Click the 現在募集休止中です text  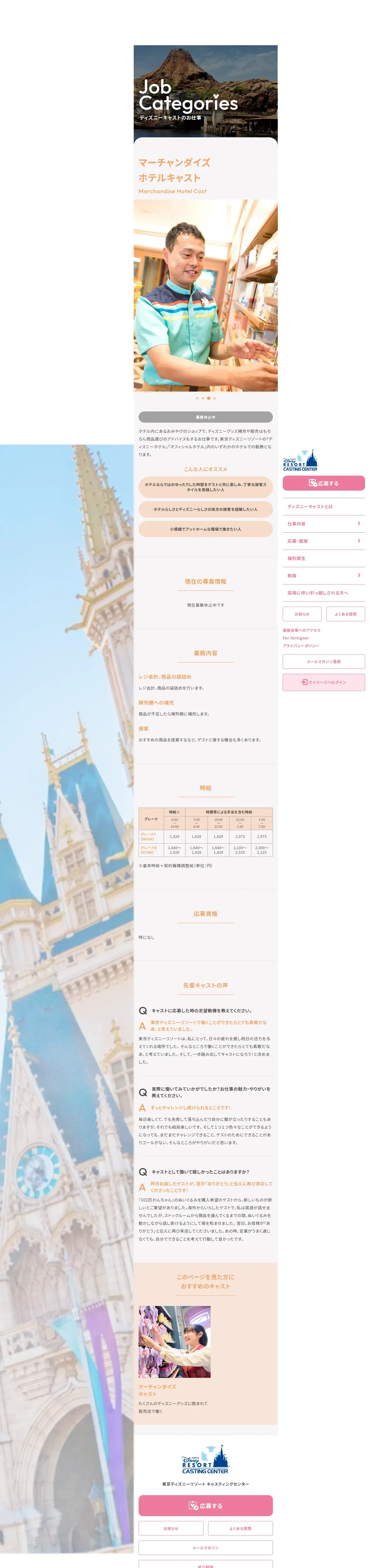point(205,605)
